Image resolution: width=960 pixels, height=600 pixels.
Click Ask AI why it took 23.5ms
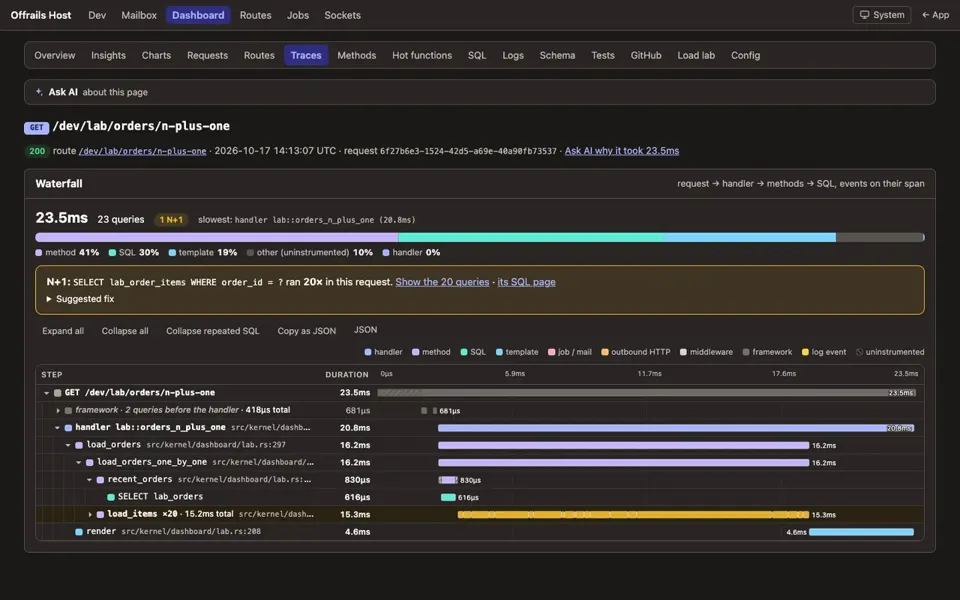pos(621,151)
